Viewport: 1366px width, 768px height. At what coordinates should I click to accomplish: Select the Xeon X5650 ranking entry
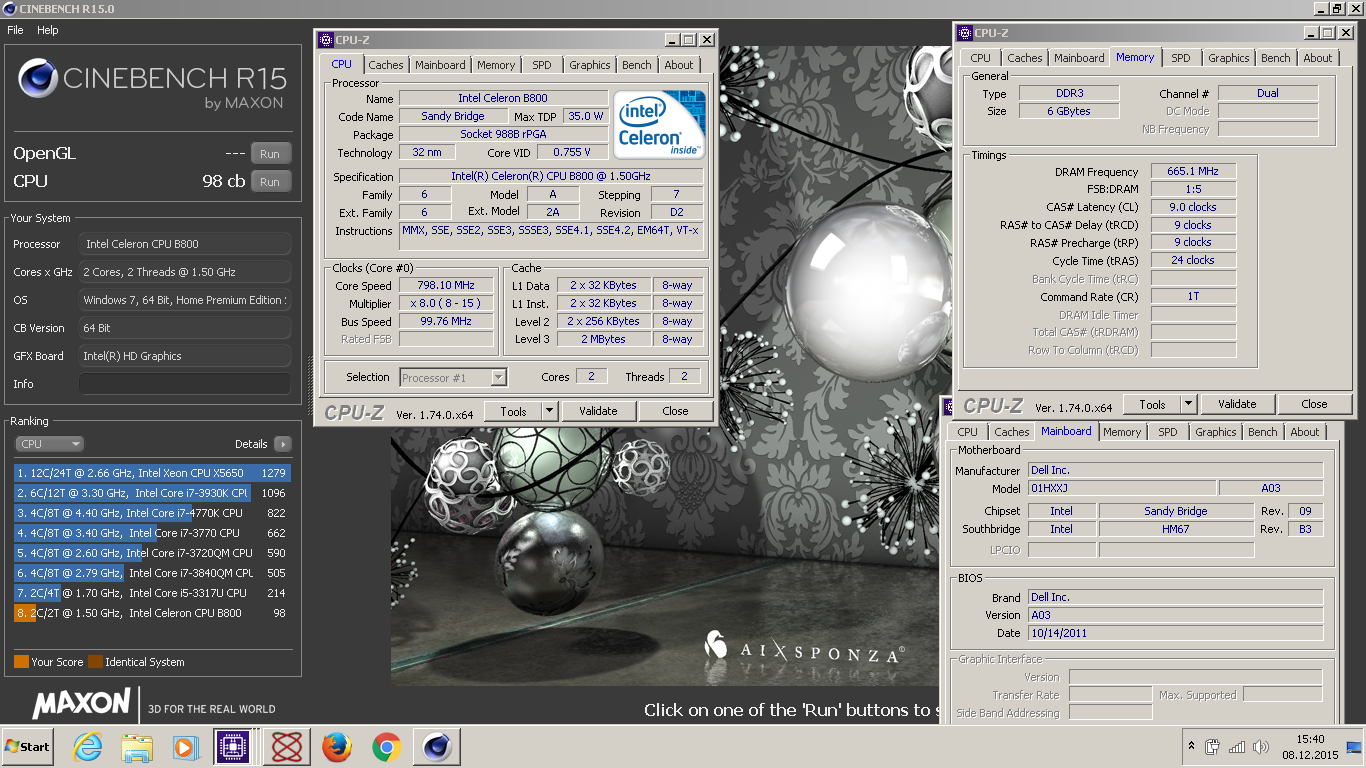point(152,473)
